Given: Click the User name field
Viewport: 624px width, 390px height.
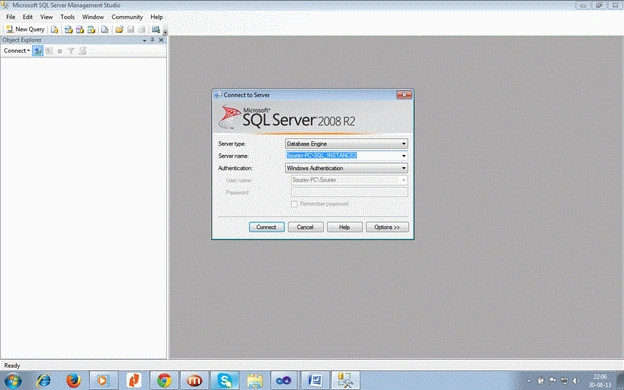Looking at the screenshot, I should (349, 180).
